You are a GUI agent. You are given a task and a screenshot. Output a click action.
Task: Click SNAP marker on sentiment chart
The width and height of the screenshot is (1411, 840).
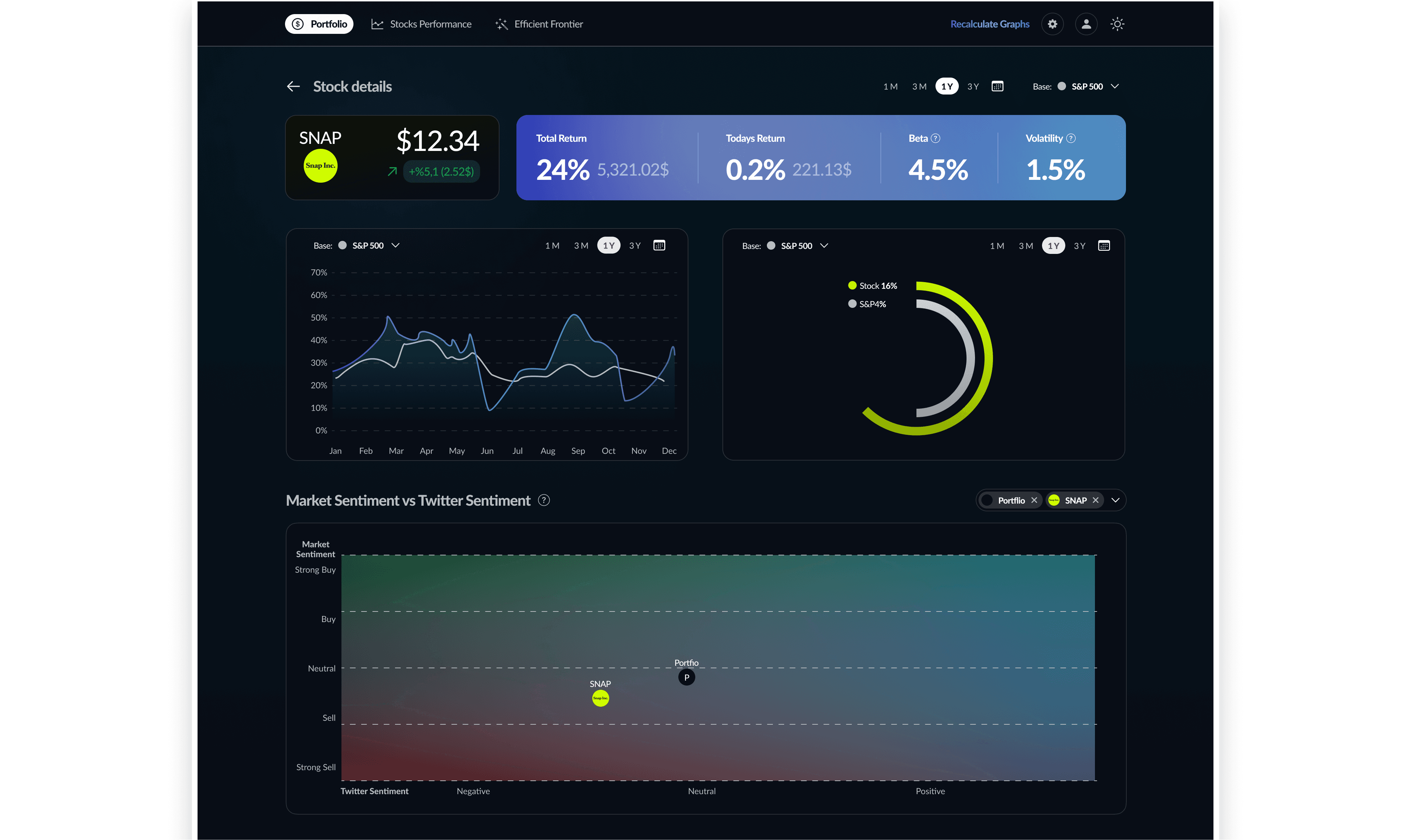[x=600, y=699]
